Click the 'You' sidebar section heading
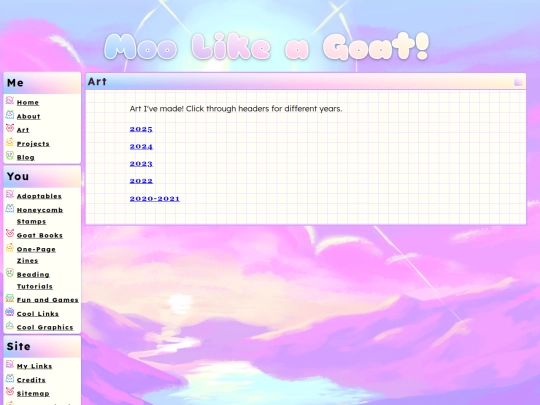540x405 pixels. point(18,176)
